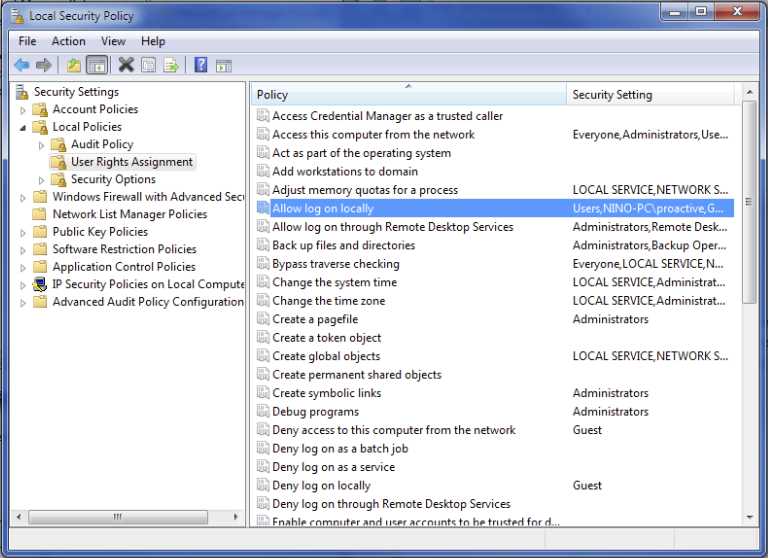
Task: Toggle the Show/Hide Console Tree icon
Action: click(x=96, y=65)
